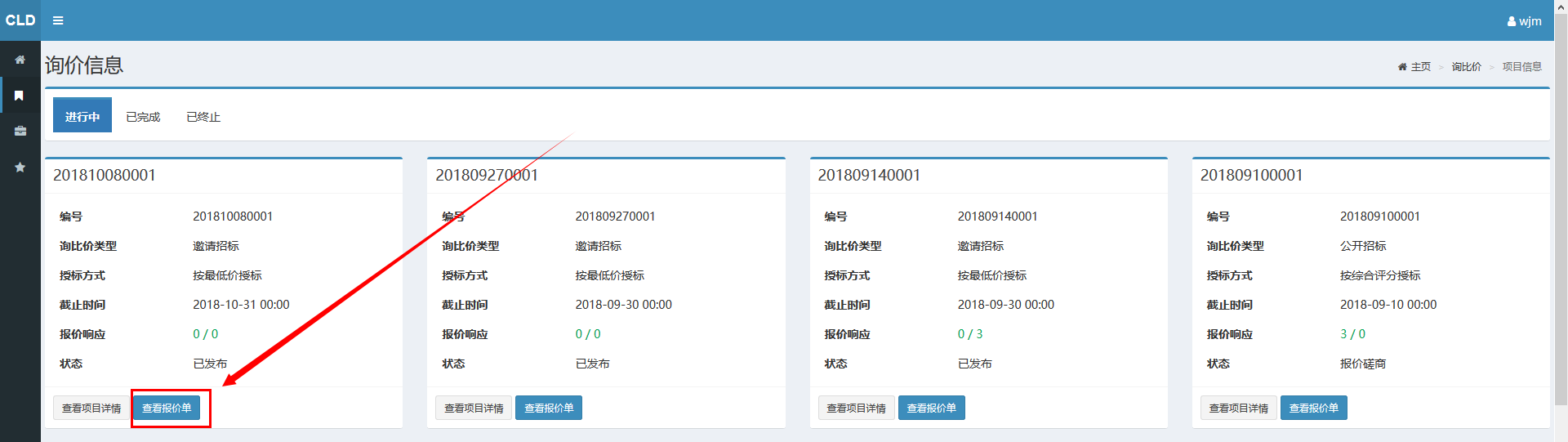Click the hamburger menu toggle icon
The image size is (1568, 442).
pos(58,20)
